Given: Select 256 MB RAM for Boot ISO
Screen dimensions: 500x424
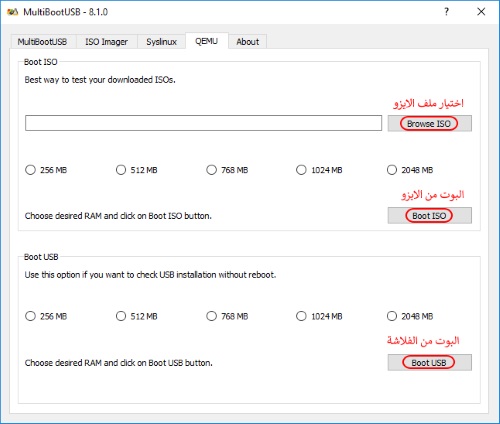Looking at the screenshot, I should 46,170.
